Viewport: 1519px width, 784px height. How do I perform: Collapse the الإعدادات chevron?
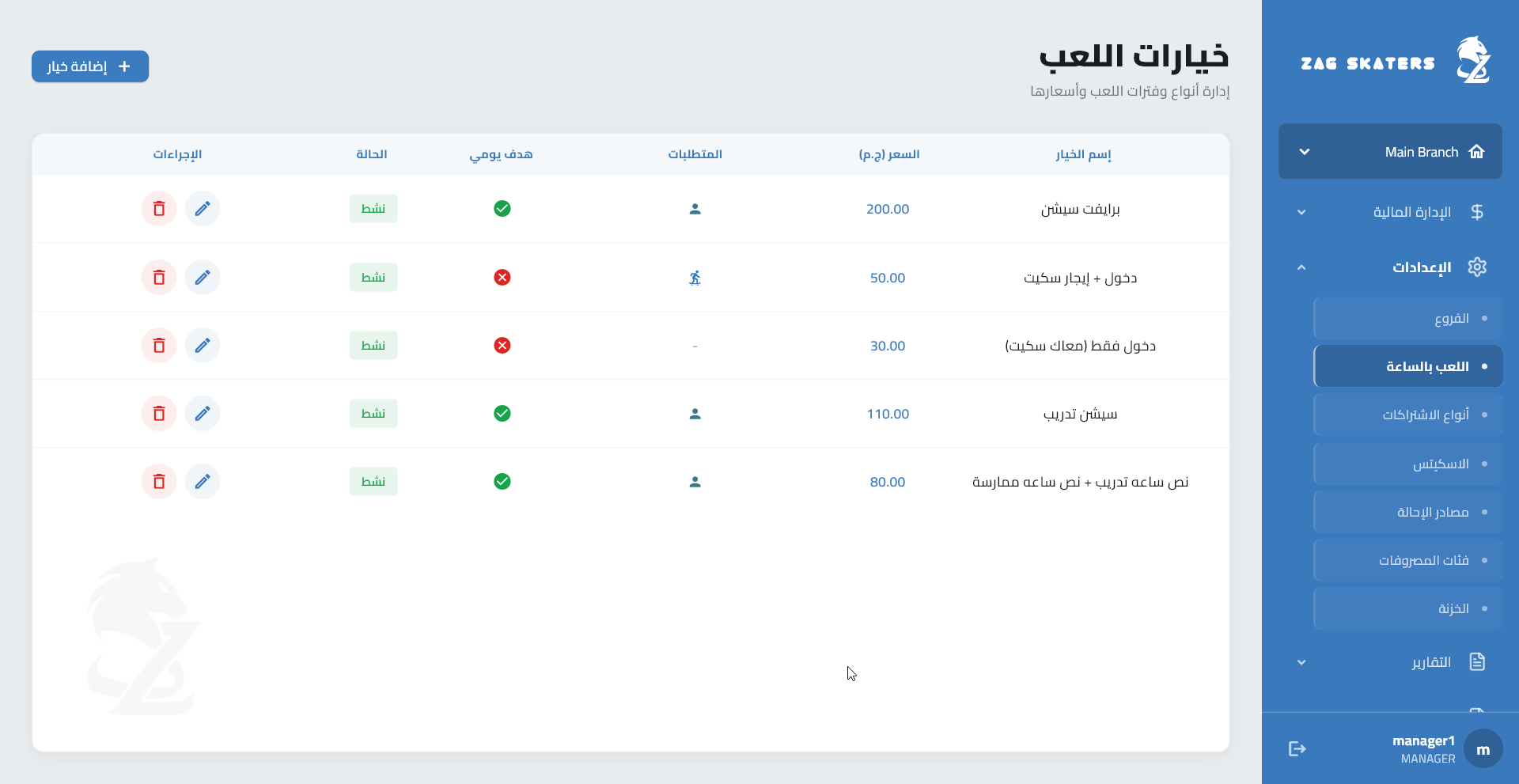[x=1301, y=267]
